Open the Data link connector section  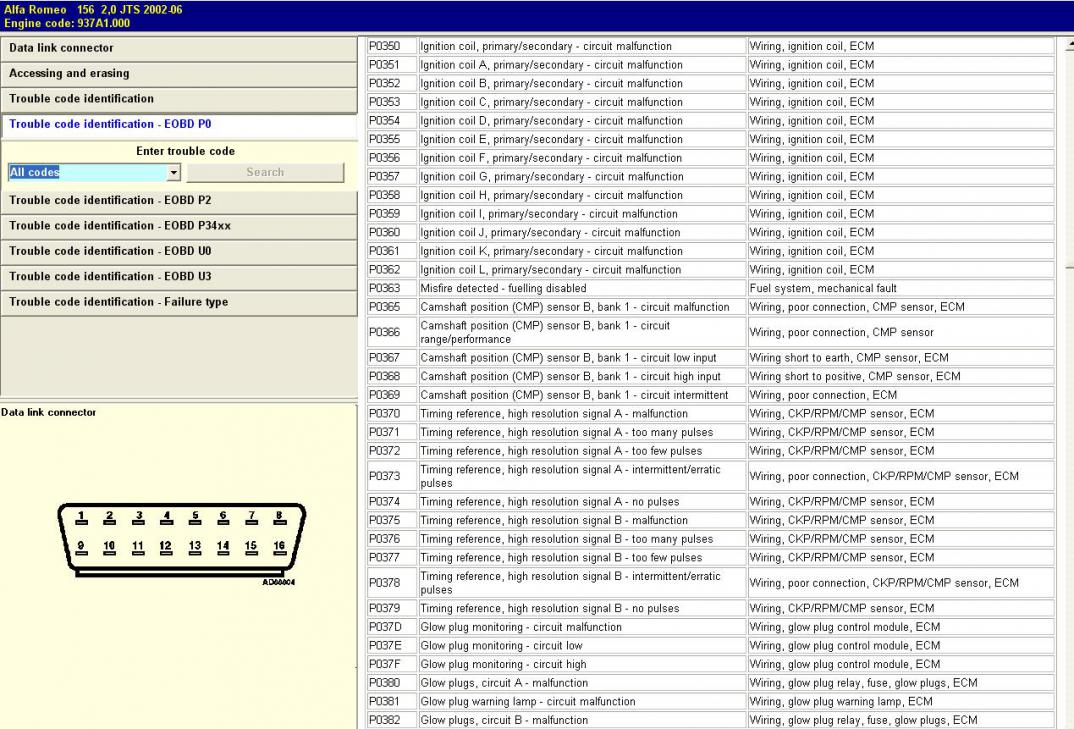pyautogui.click(x=179, y=49)
